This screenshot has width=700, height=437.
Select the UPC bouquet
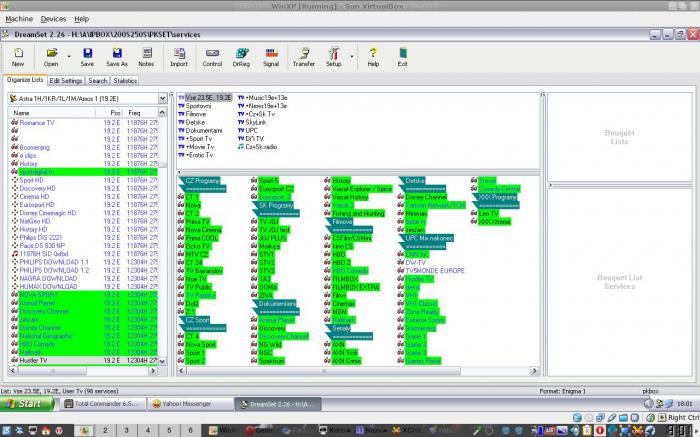[251, 130]
